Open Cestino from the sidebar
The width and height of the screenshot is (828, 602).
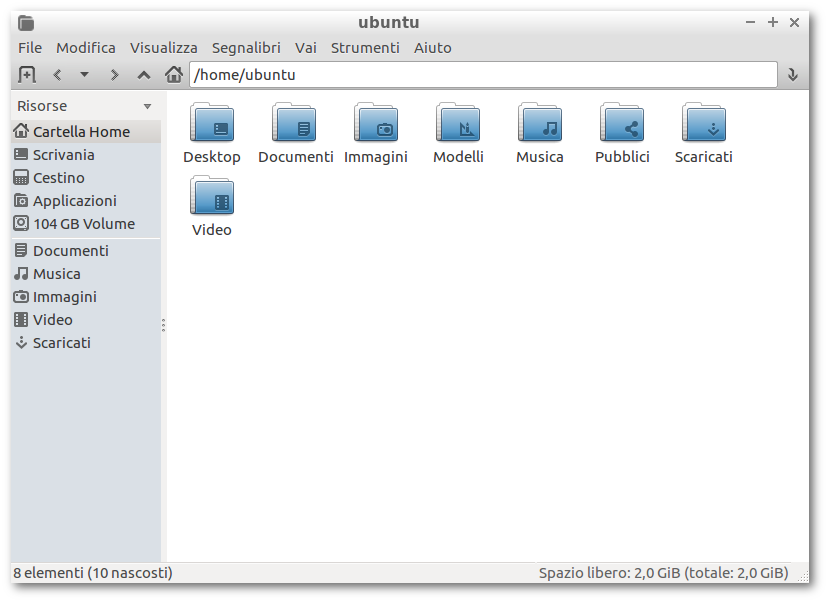click(x=86, y=178)
